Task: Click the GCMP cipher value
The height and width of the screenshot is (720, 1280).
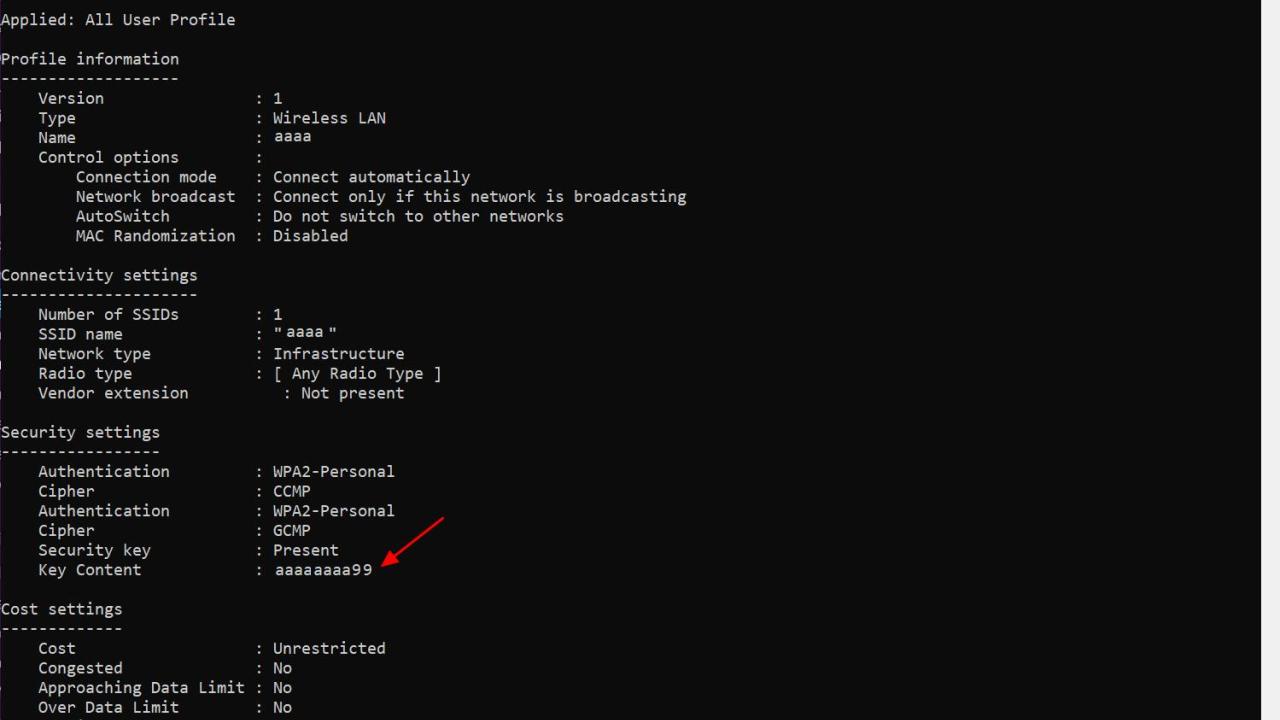Action: (x=292, y=531)
